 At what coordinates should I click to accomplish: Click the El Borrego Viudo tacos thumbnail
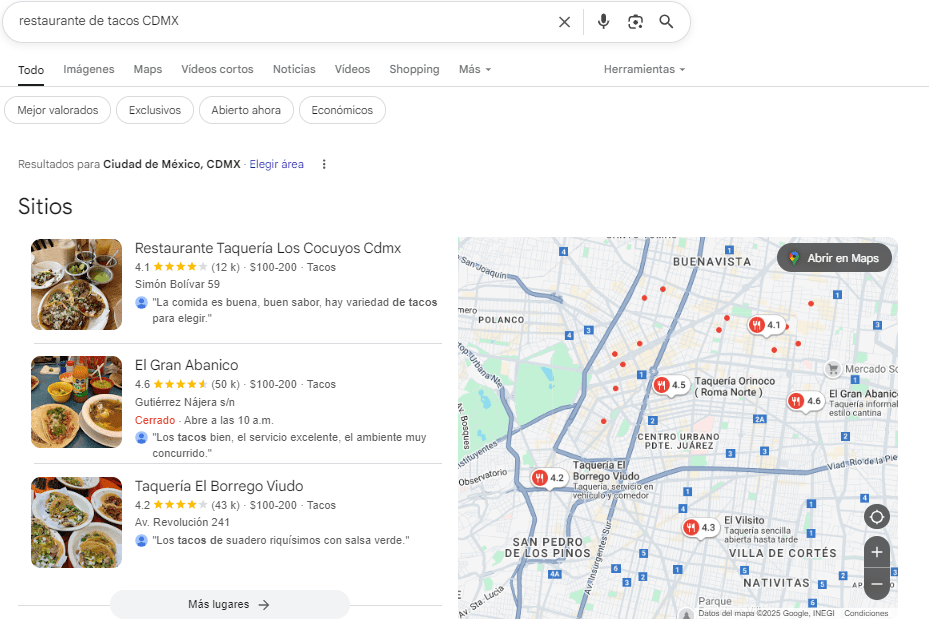(76, 523)
